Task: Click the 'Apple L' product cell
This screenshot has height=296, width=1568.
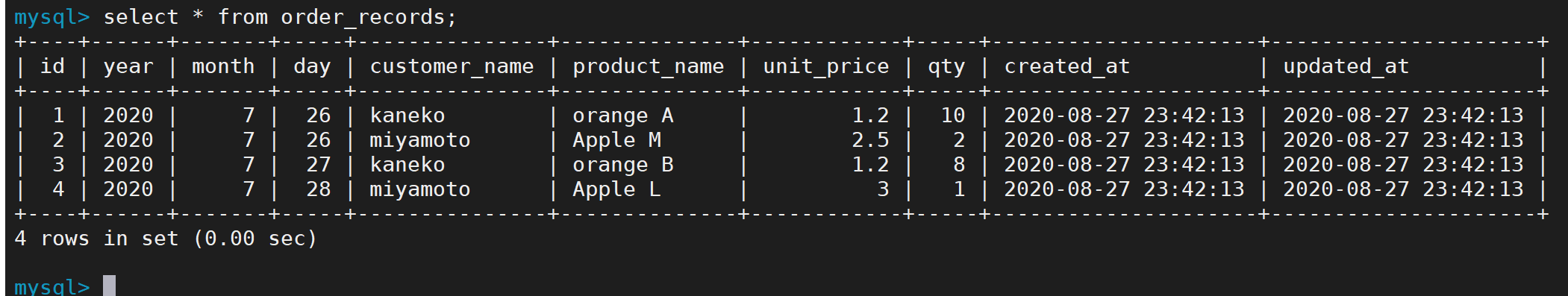Action: [616, 189]
